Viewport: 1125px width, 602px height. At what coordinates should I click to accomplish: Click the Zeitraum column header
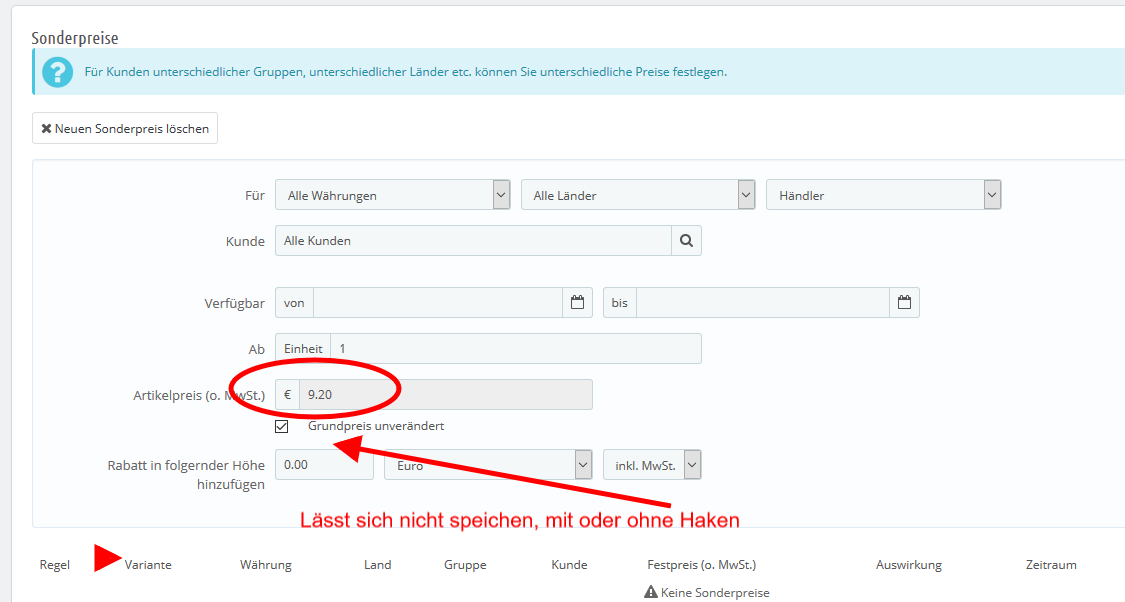1051,565
